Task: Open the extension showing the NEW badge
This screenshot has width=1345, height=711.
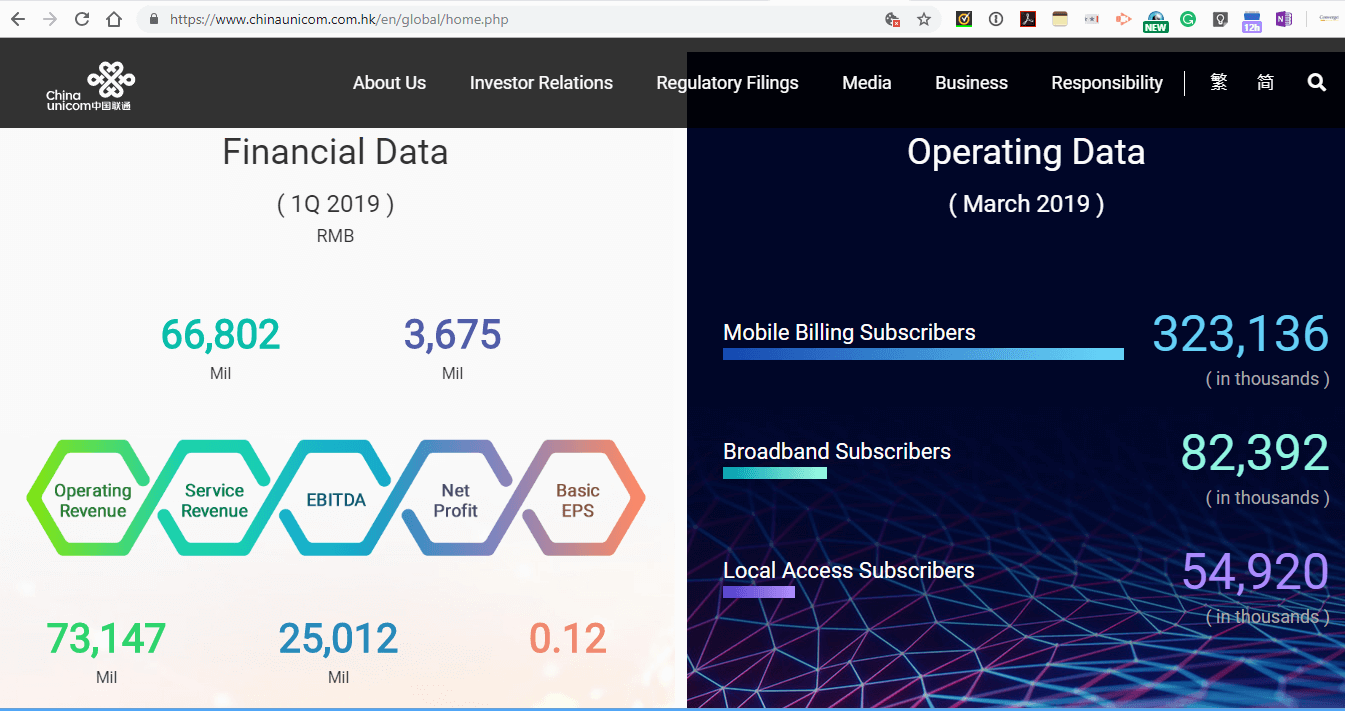Action: [1155, 19]
